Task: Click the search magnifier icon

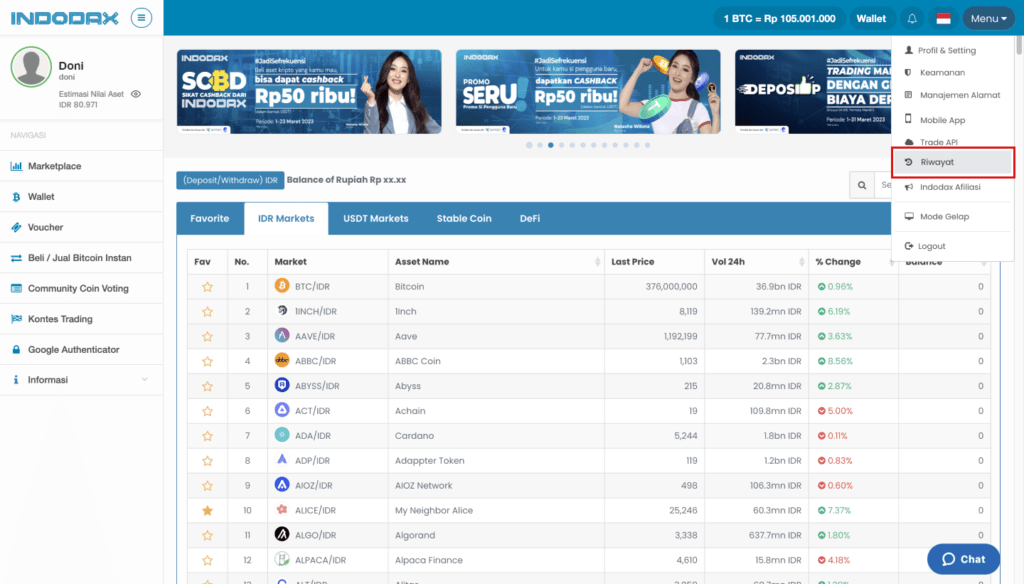Action: [x=862, y=185]
